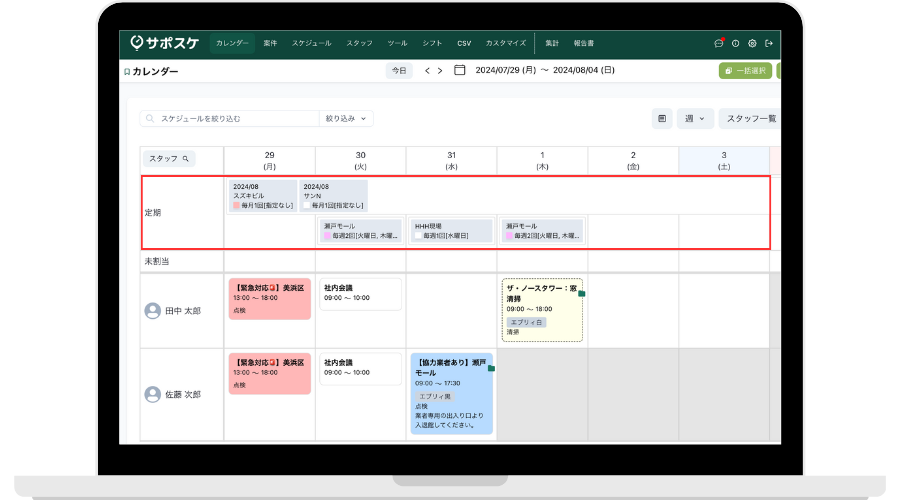The width and height of the screenshot is (900, 500).
Task: Select the 2 (金) column header
Action: pyautogui.click(x=633, y=161)
